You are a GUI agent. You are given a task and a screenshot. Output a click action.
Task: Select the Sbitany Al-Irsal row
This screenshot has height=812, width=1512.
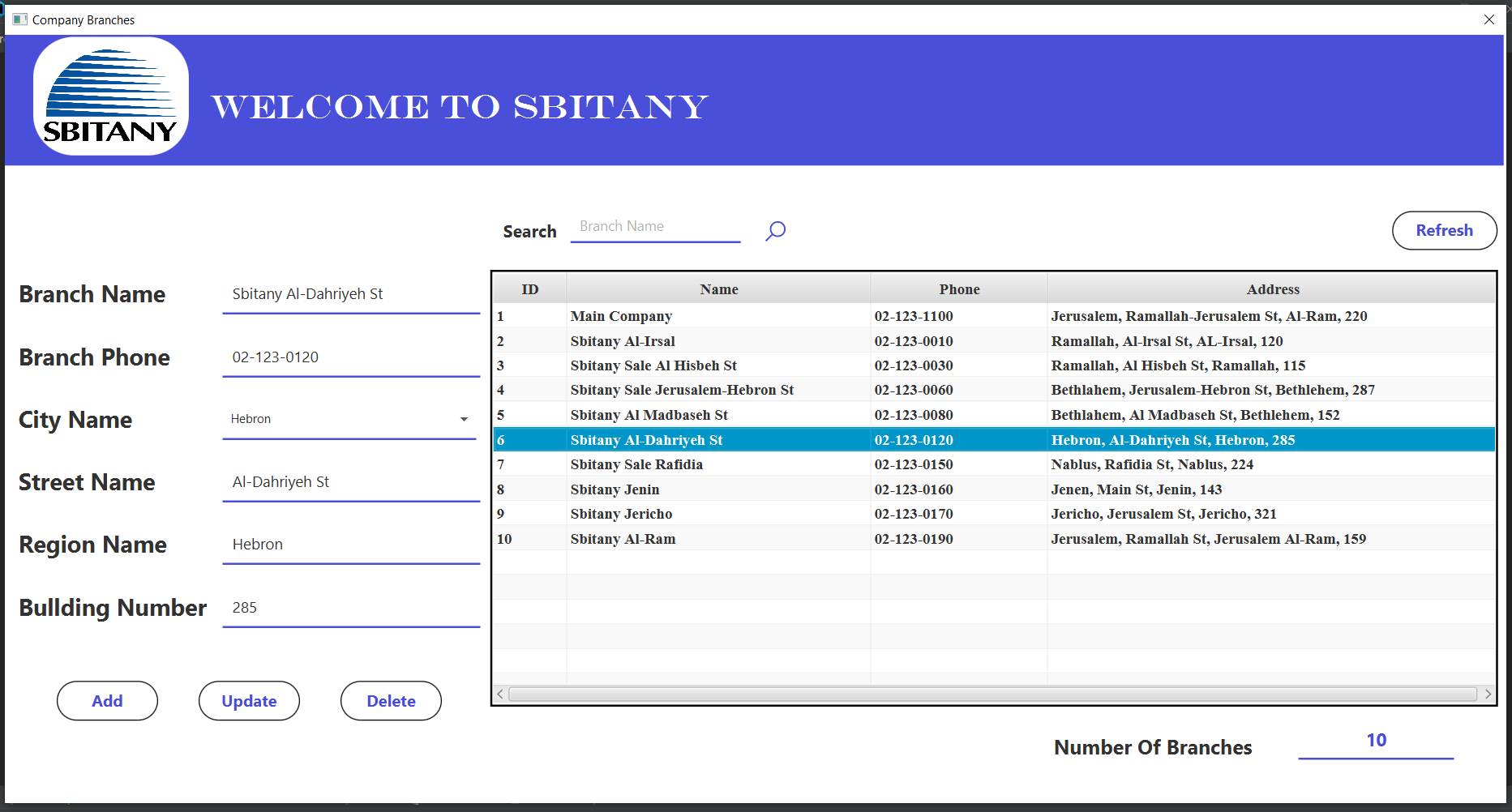pos(994,341)
